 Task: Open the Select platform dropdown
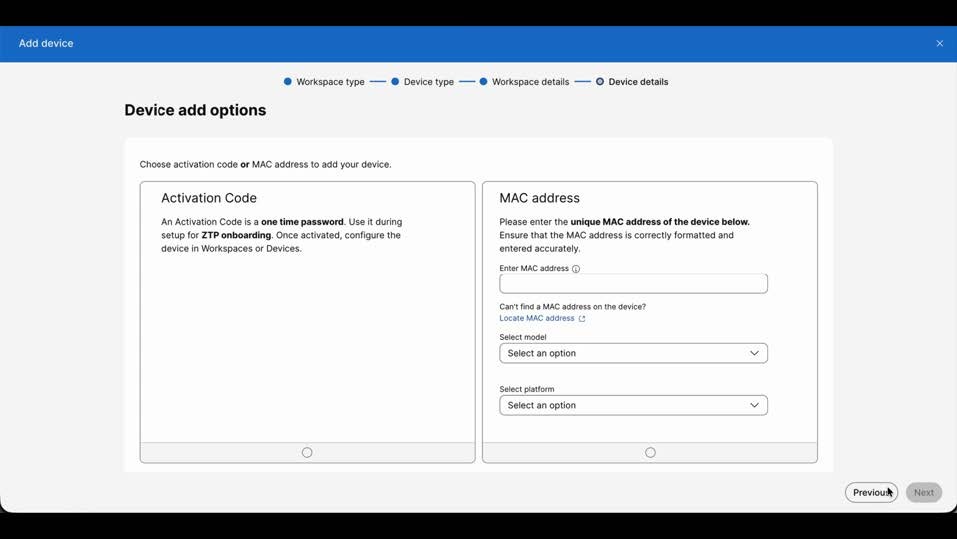[x=632, y=405]
